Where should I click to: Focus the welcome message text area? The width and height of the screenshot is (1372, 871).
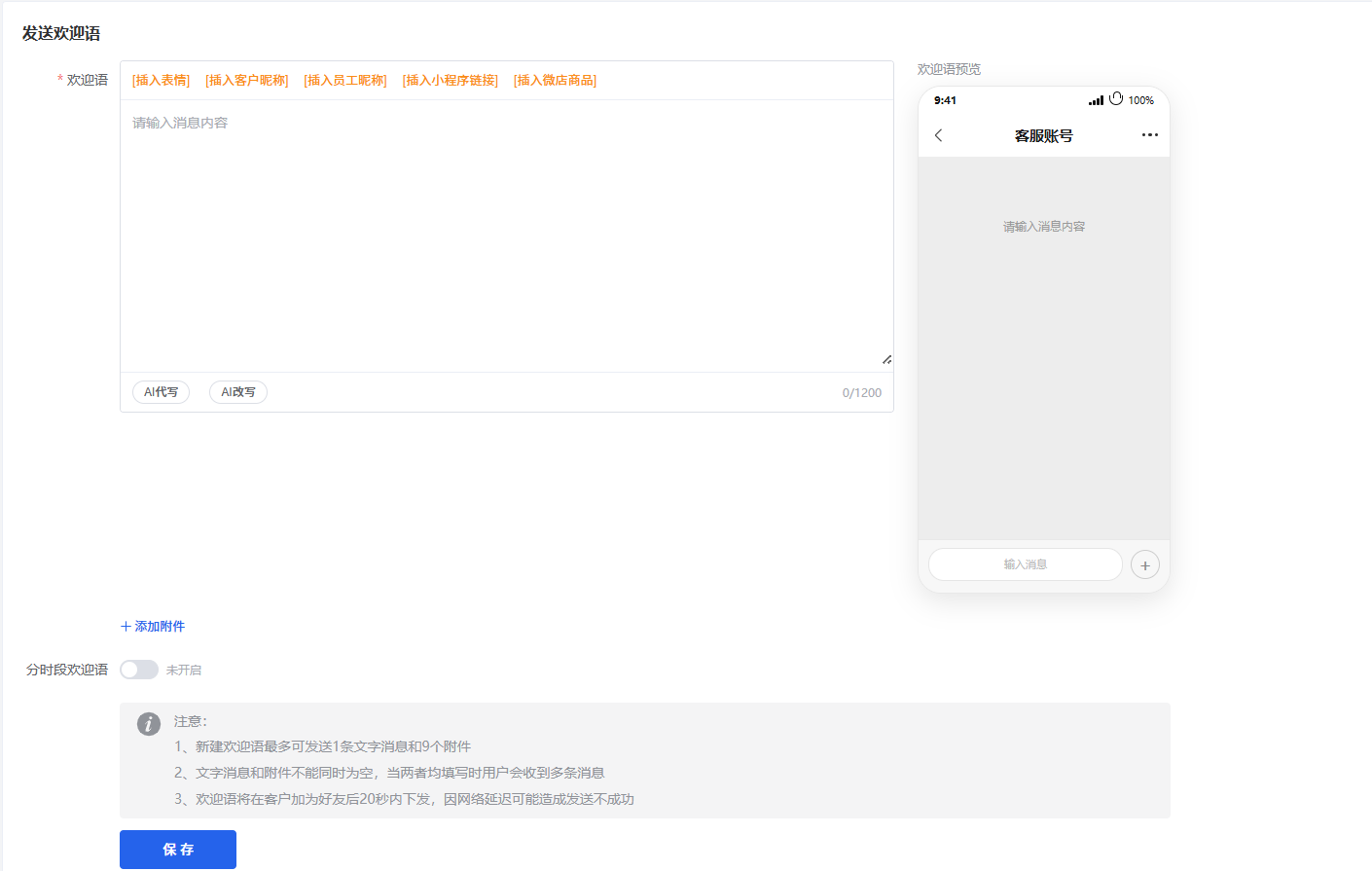(x=507, y=236)
